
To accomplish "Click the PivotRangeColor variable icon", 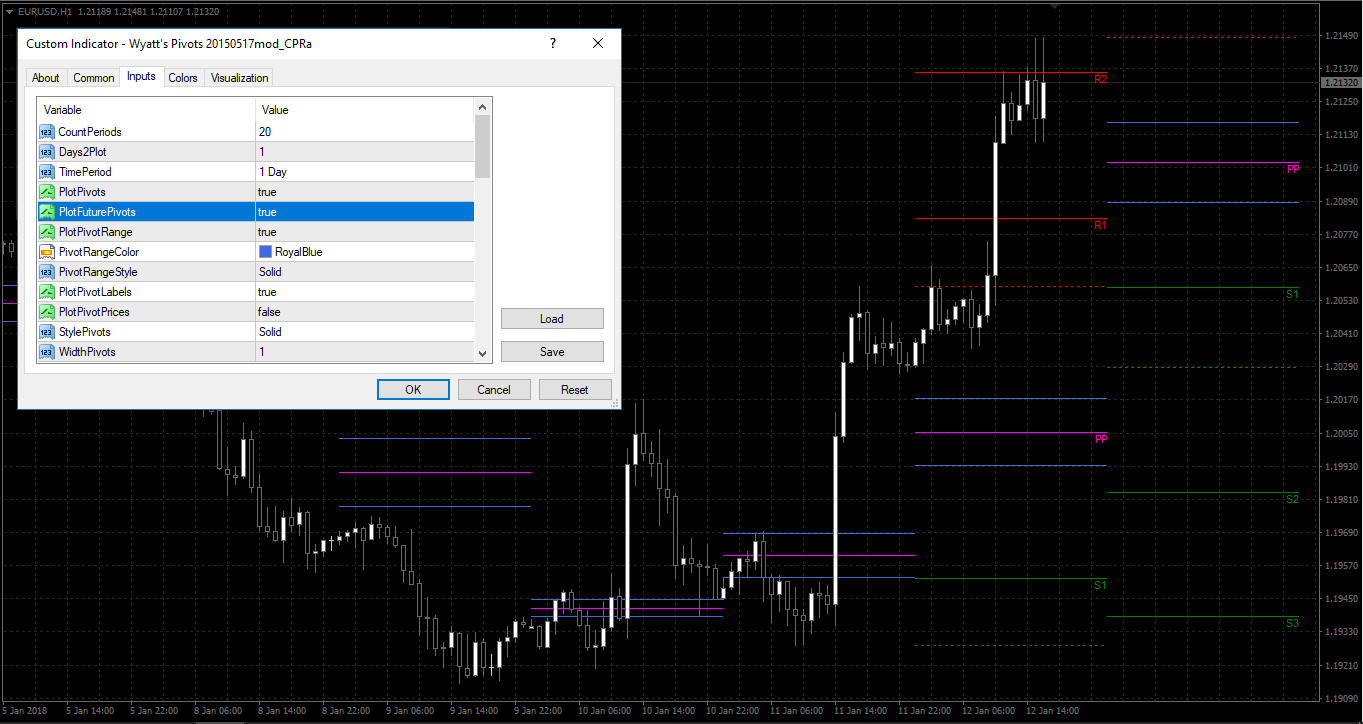I will point(46,252).
